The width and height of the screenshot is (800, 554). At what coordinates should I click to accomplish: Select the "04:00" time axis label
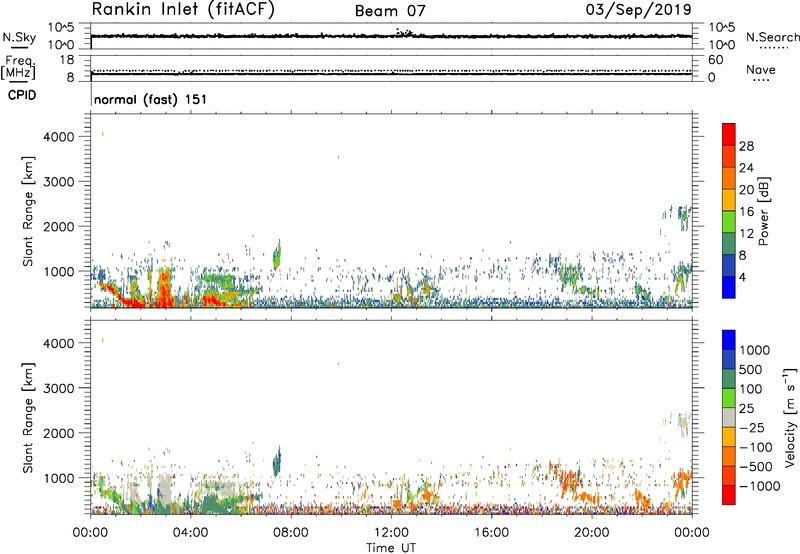tap(190, 533)
